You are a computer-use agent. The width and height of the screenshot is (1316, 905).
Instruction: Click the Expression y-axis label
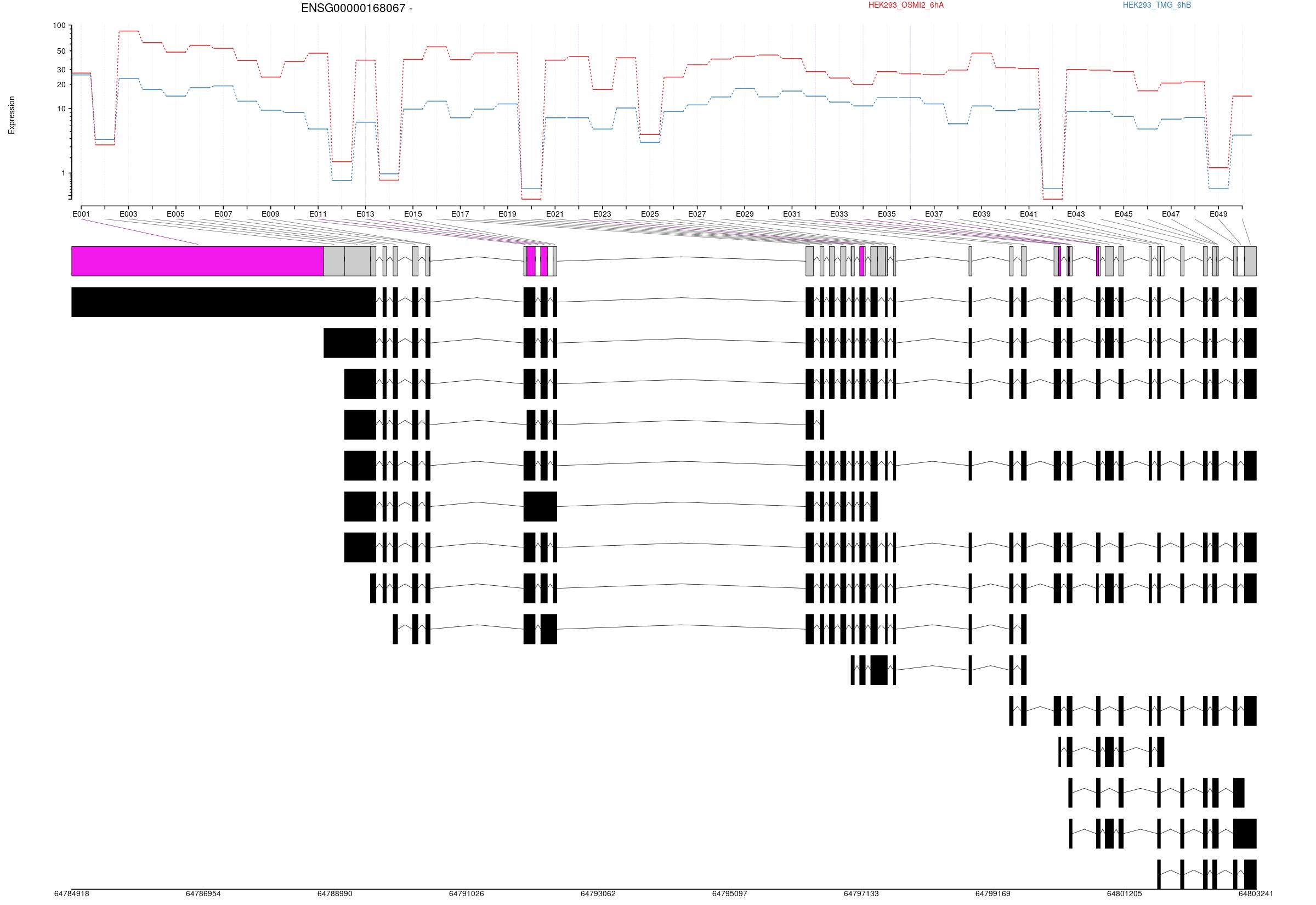(x=12, y=115)
